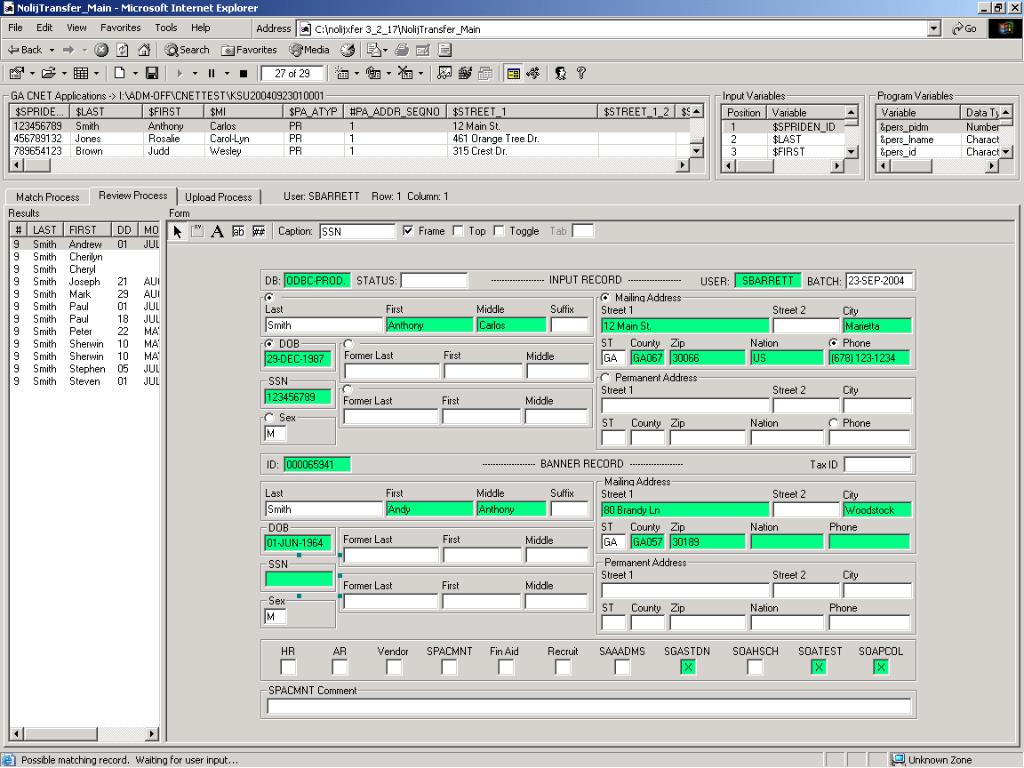Click the Go button
The image size is (1024, 768).
pos(965,29)
